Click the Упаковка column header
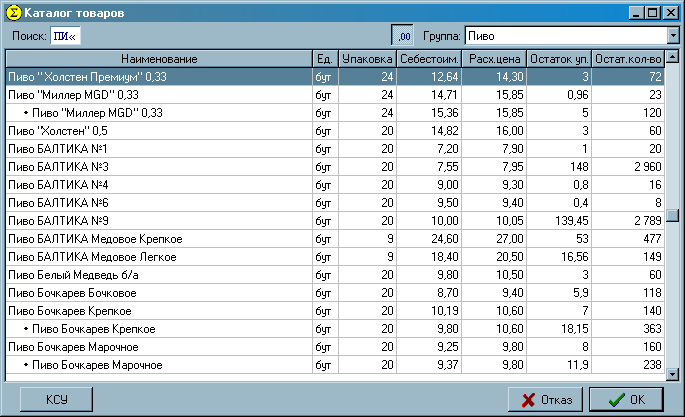The image size is (685, 417). pyautogui.click(x=367, y=59)
